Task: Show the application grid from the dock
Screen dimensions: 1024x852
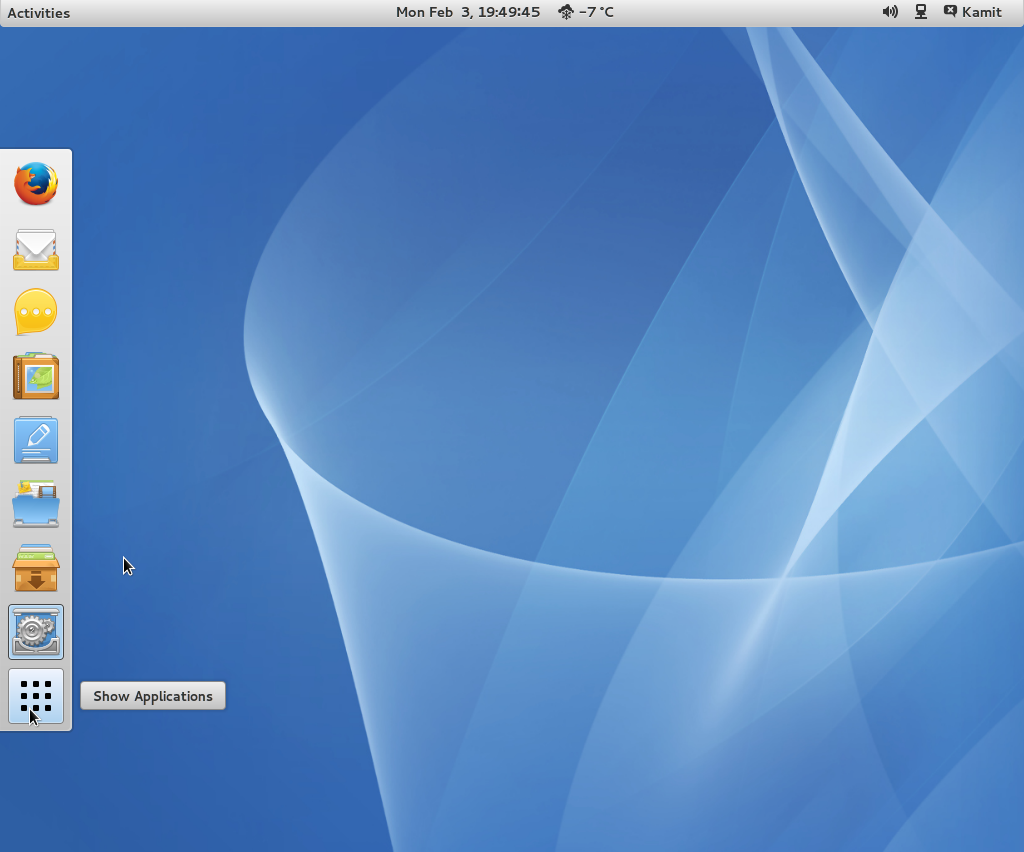Action: click(36, 696)
